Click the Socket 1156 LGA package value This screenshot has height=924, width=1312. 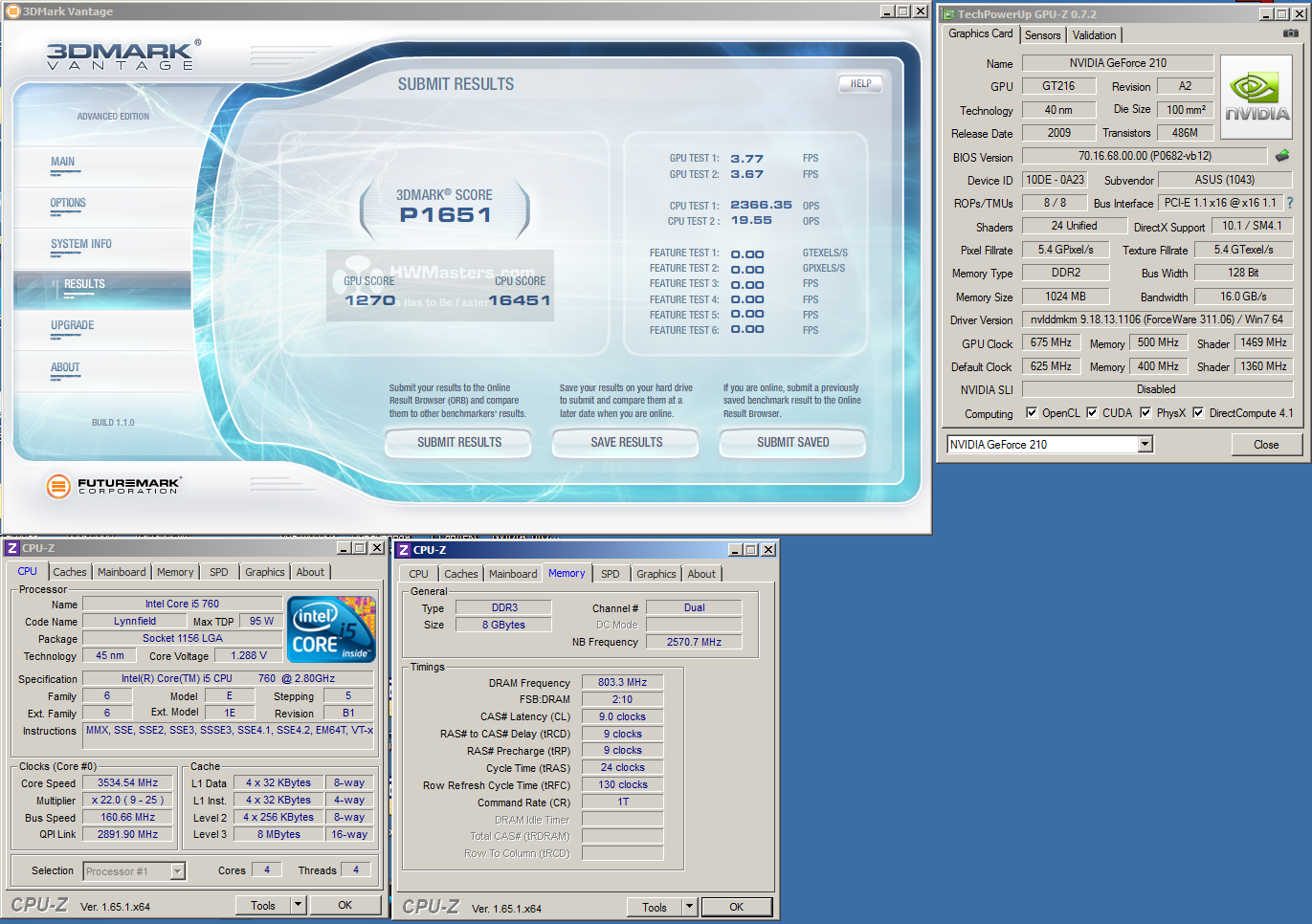pos(182,638)
